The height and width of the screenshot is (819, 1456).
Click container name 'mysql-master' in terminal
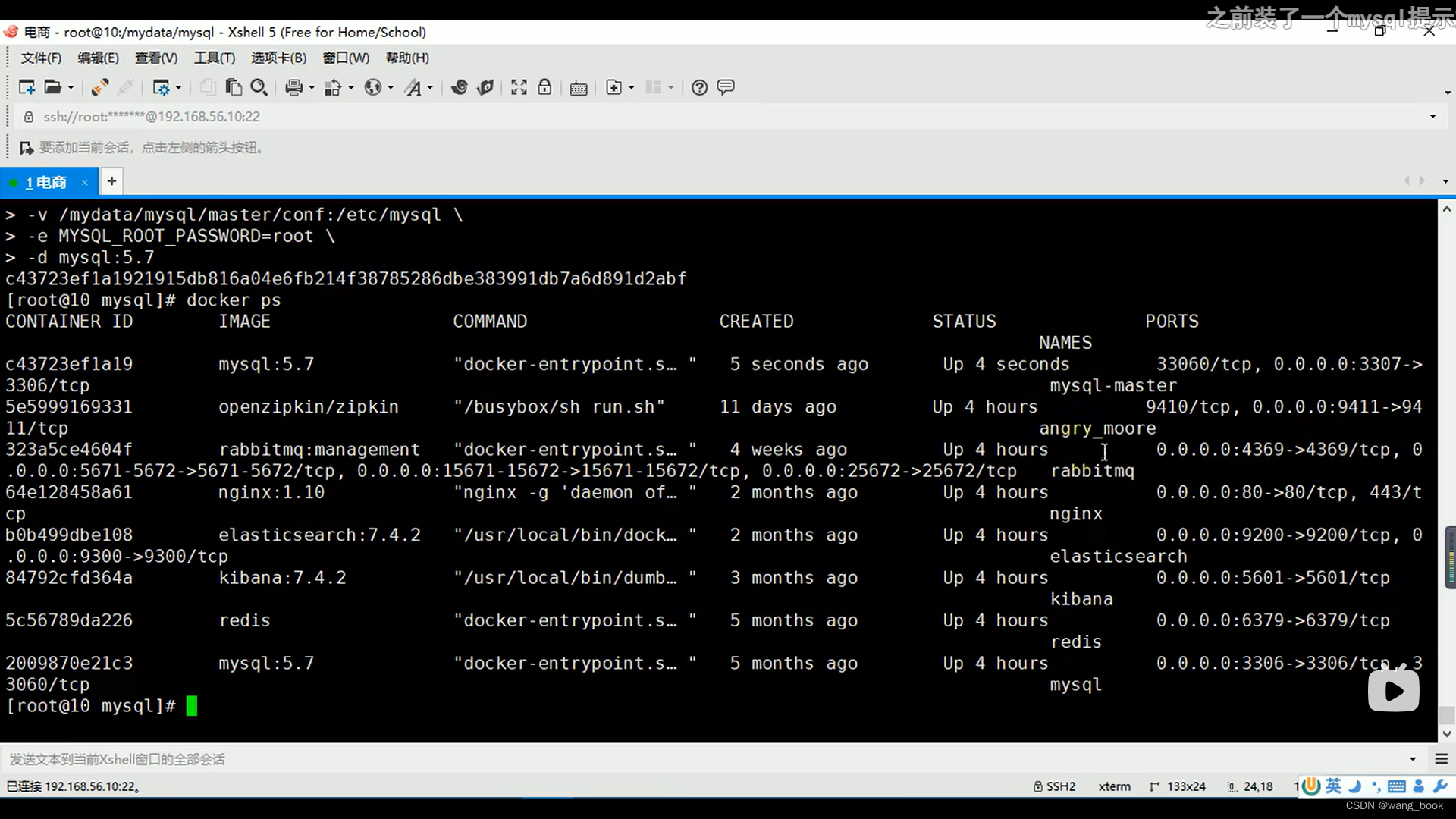click(x=1112, y=386)
